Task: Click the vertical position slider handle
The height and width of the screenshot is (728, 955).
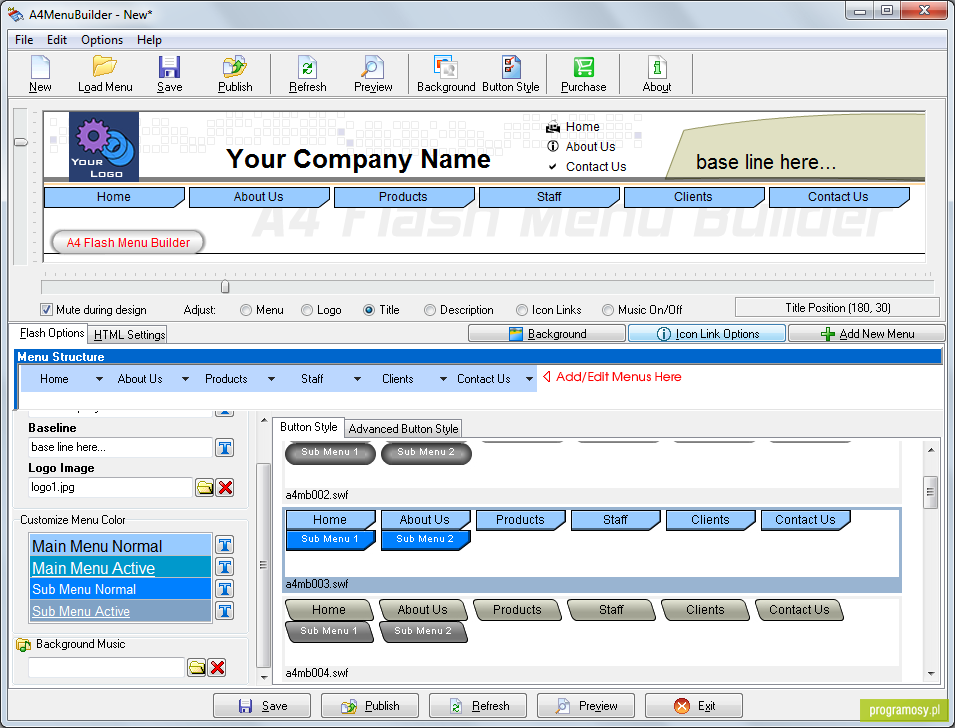Action: (21, 142)
